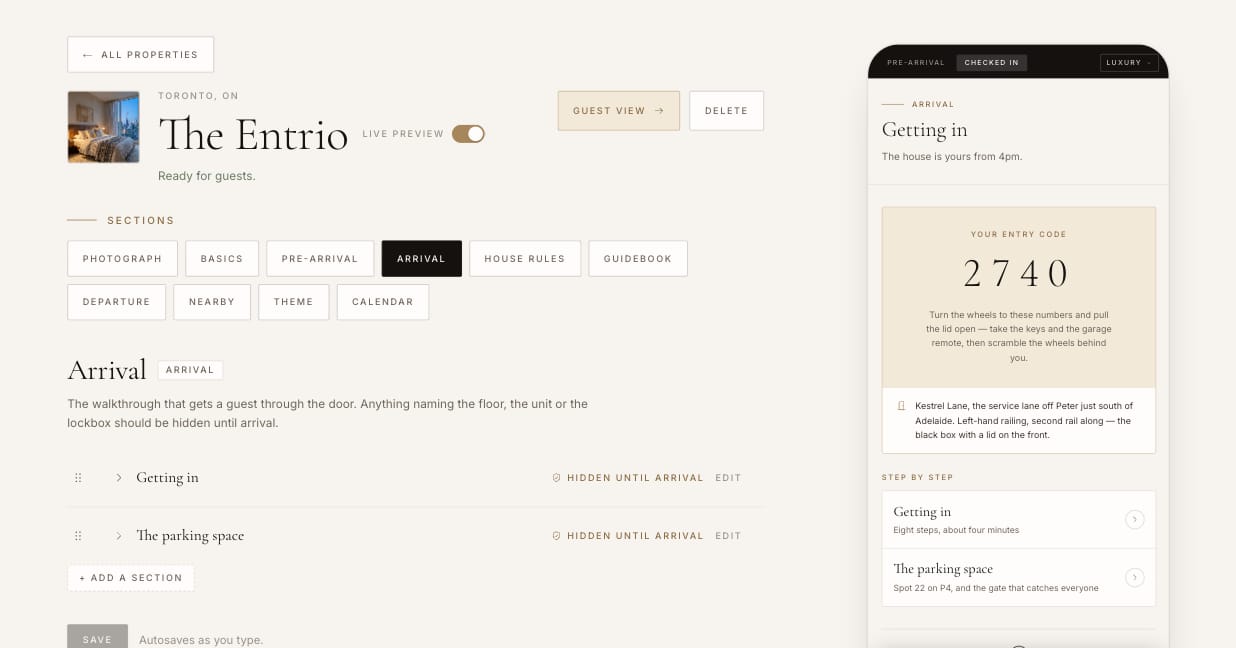
Task: Click Hidden Until Arrival label on parking space
Action: [x=636, y=536]
